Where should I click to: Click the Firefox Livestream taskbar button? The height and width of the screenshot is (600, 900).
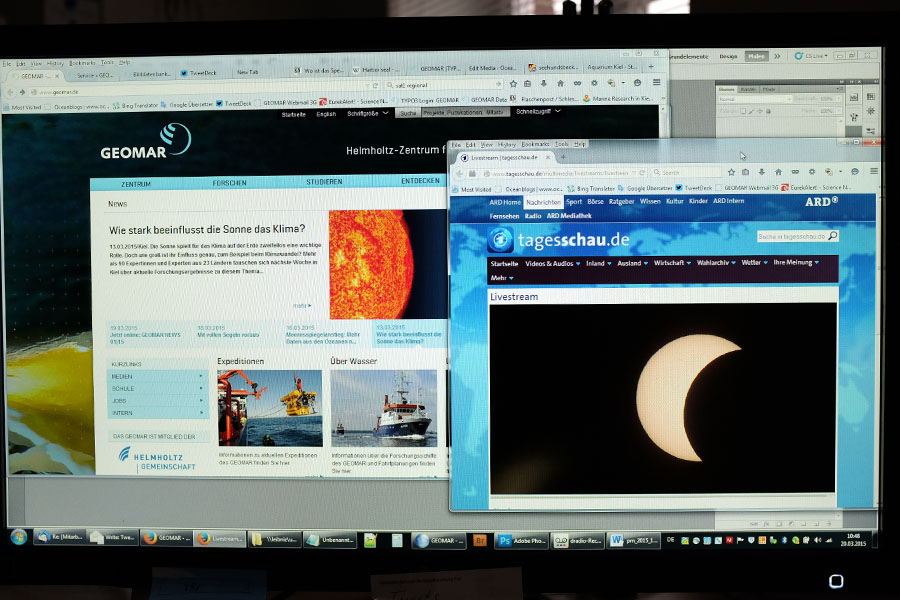tap(220, 539)
